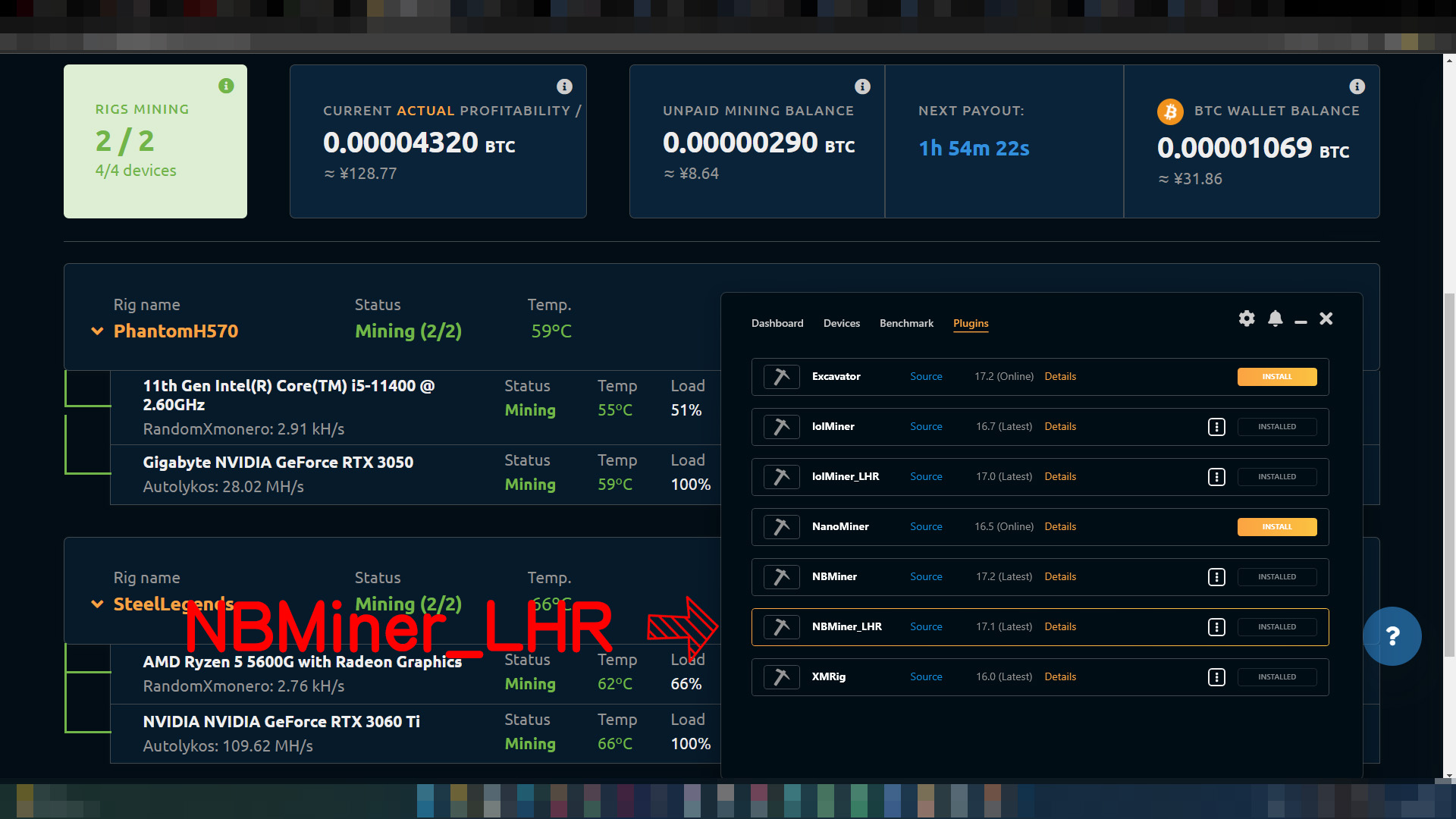Click info icon on Unpaid Mining Balance card
The image size is (1456, 819).
pos(862,86)
